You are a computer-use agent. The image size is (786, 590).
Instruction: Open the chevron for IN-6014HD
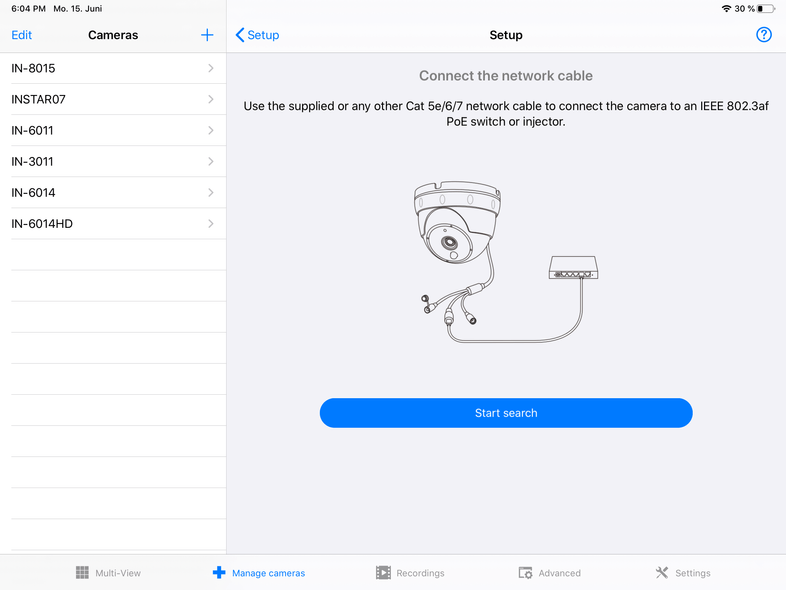tap(211, 224)
